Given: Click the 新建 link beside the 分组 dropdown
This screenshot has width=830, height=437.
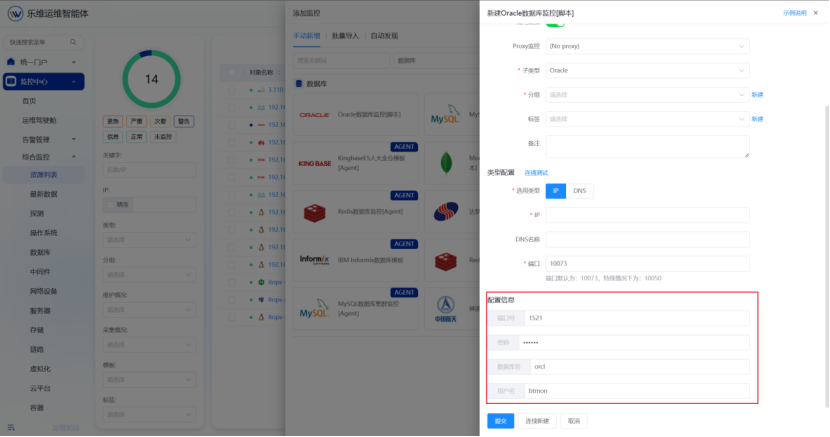Looking at the screenshot, I should [757, 95].
